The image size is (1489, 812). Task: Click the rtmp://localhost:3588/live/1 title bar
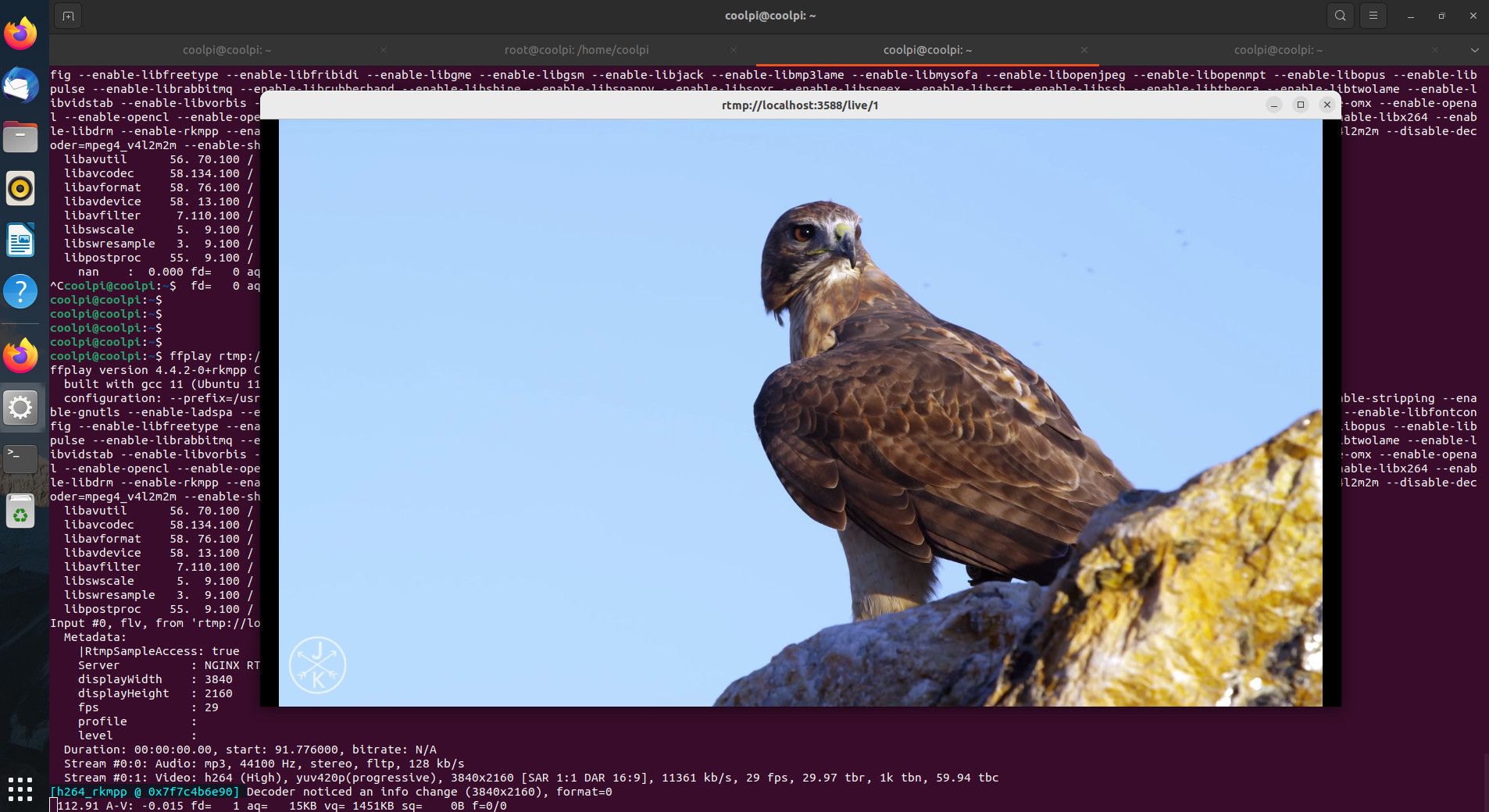[x=800, y=105]
